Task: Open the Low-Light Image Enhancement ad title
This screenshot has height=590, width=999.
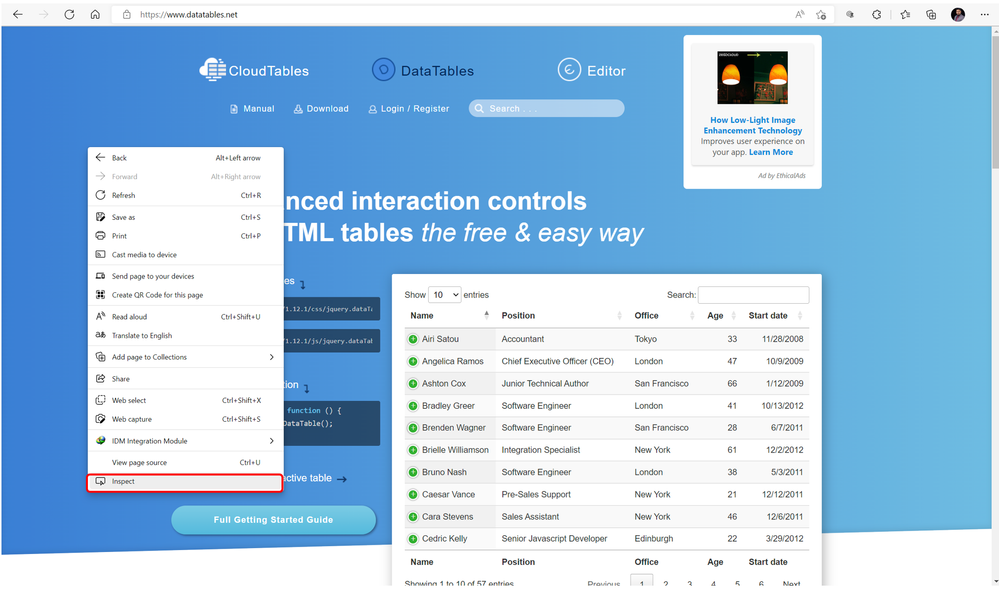Action: [752, 125]
